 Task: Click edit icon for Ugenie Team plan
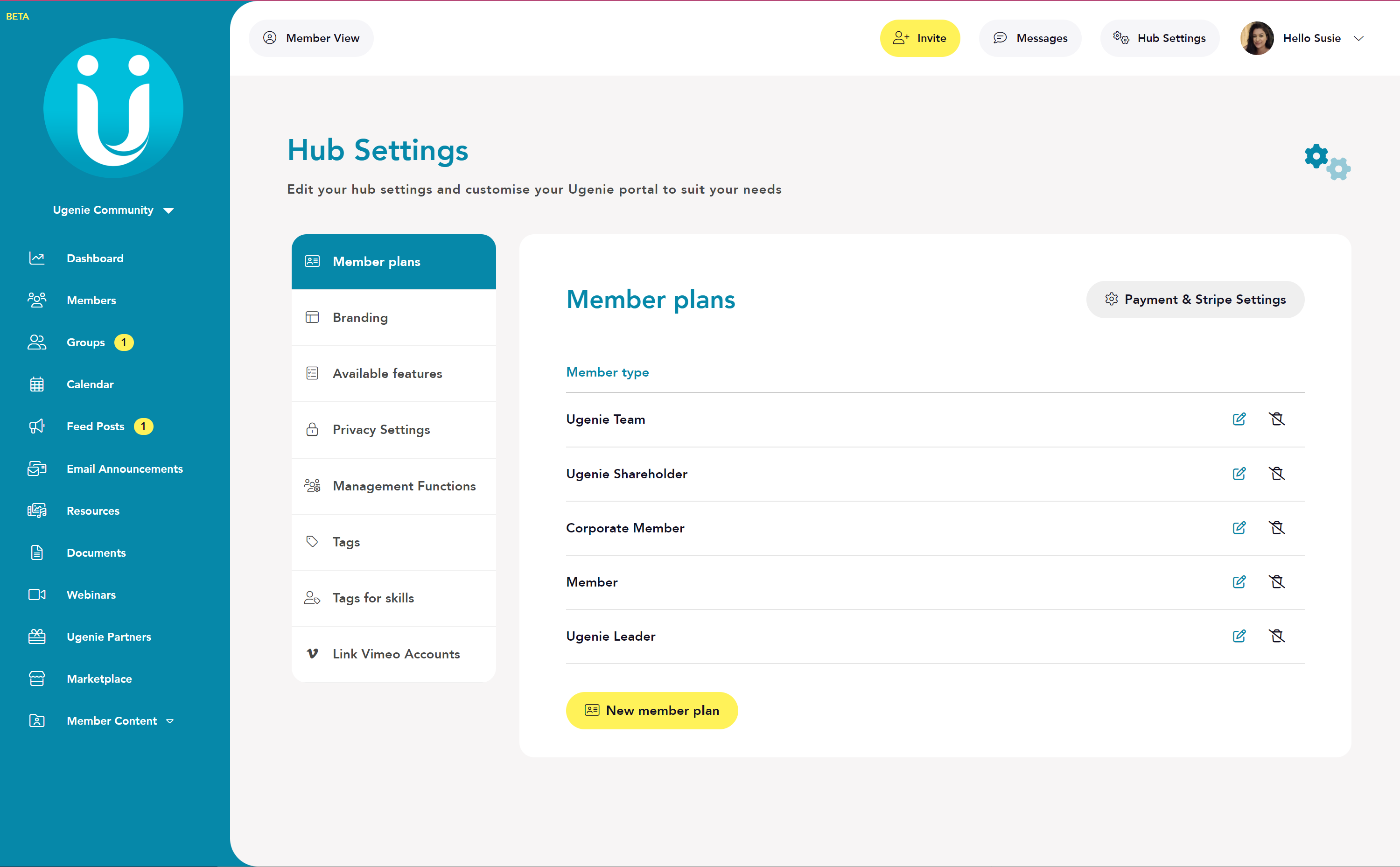tap(1239, 419)
